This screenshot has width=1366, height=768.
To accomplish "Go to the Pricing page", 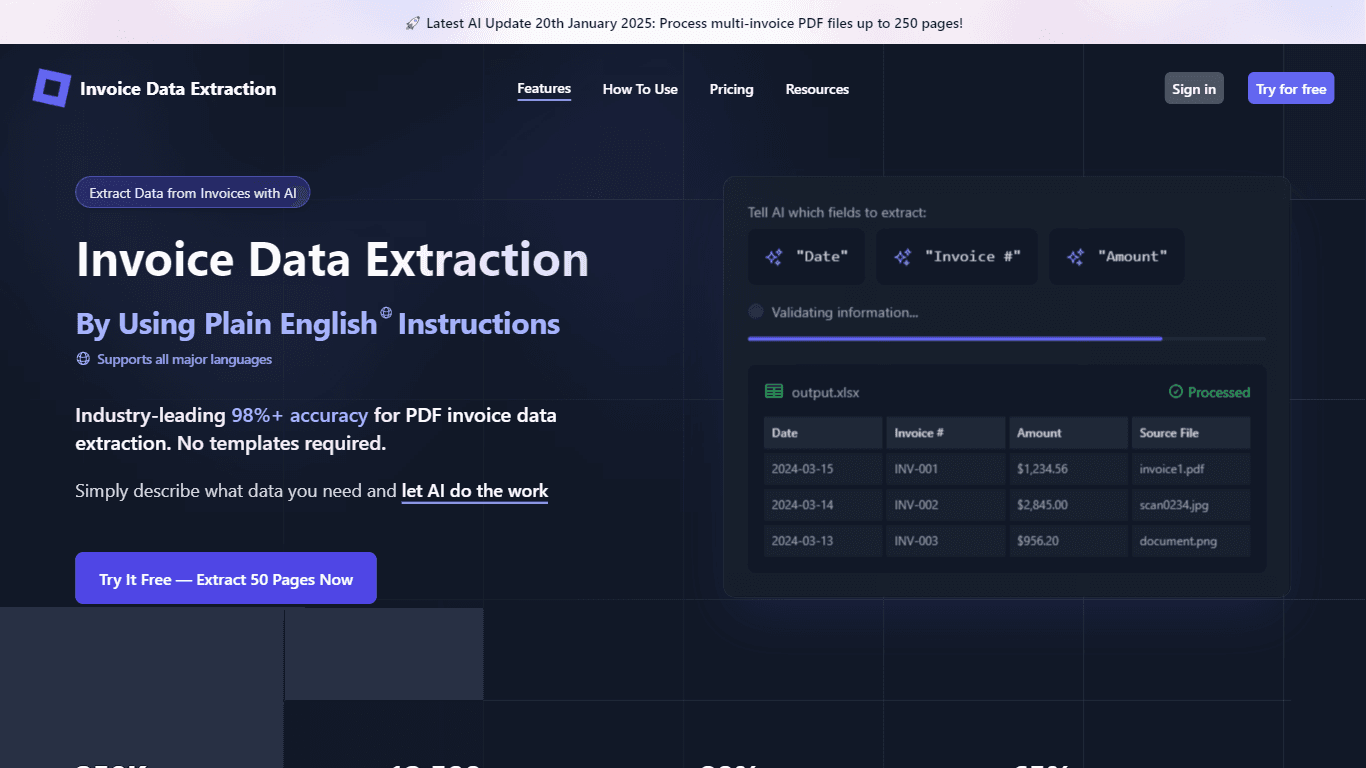I will point(731,89).
